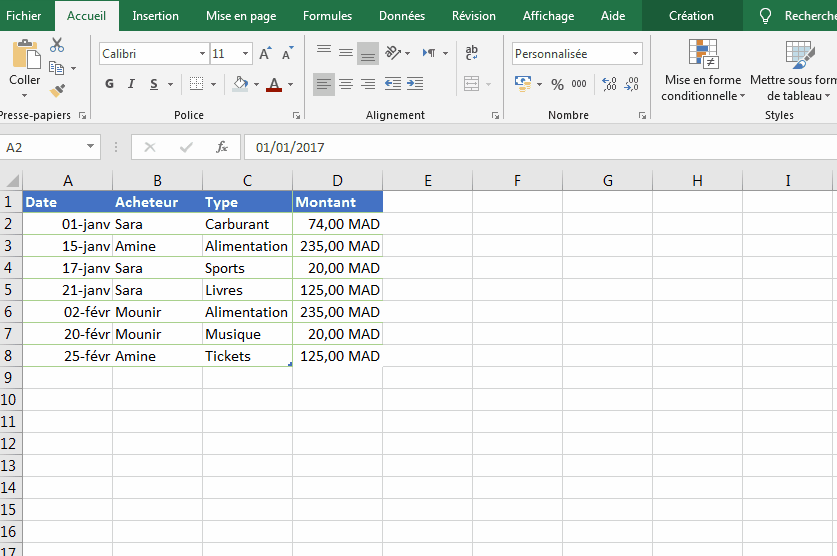Confirm entry with the checkmark button
This screenshot has width=837, height=556.
pyautogui.click(x=186, y=147)
